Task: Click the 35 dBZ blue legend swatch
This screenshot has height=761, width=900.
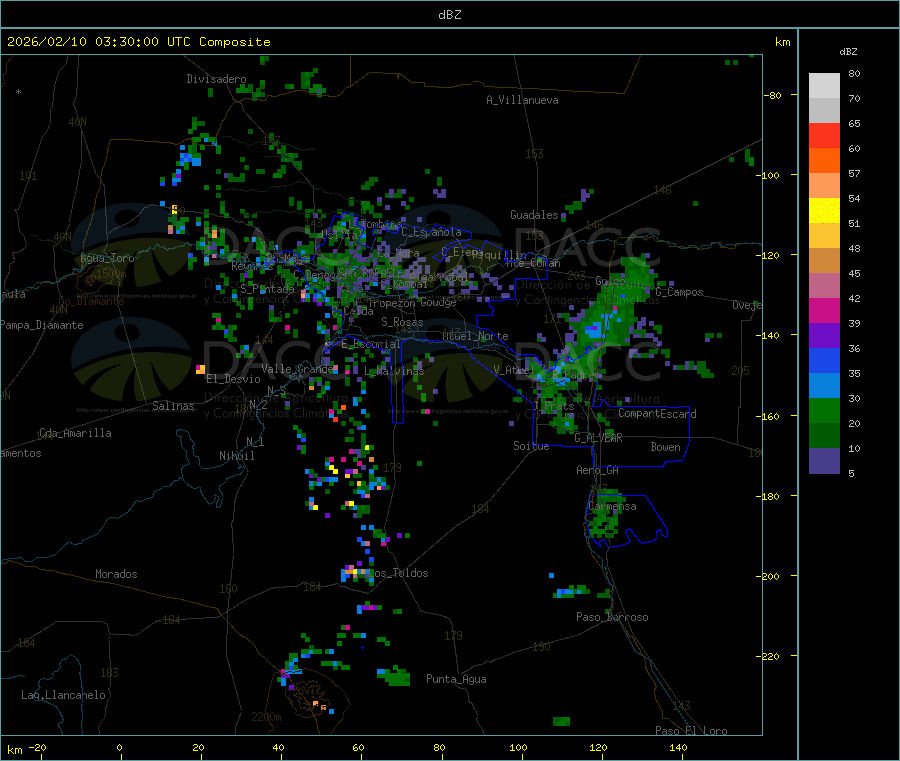Action: [824, 360]
